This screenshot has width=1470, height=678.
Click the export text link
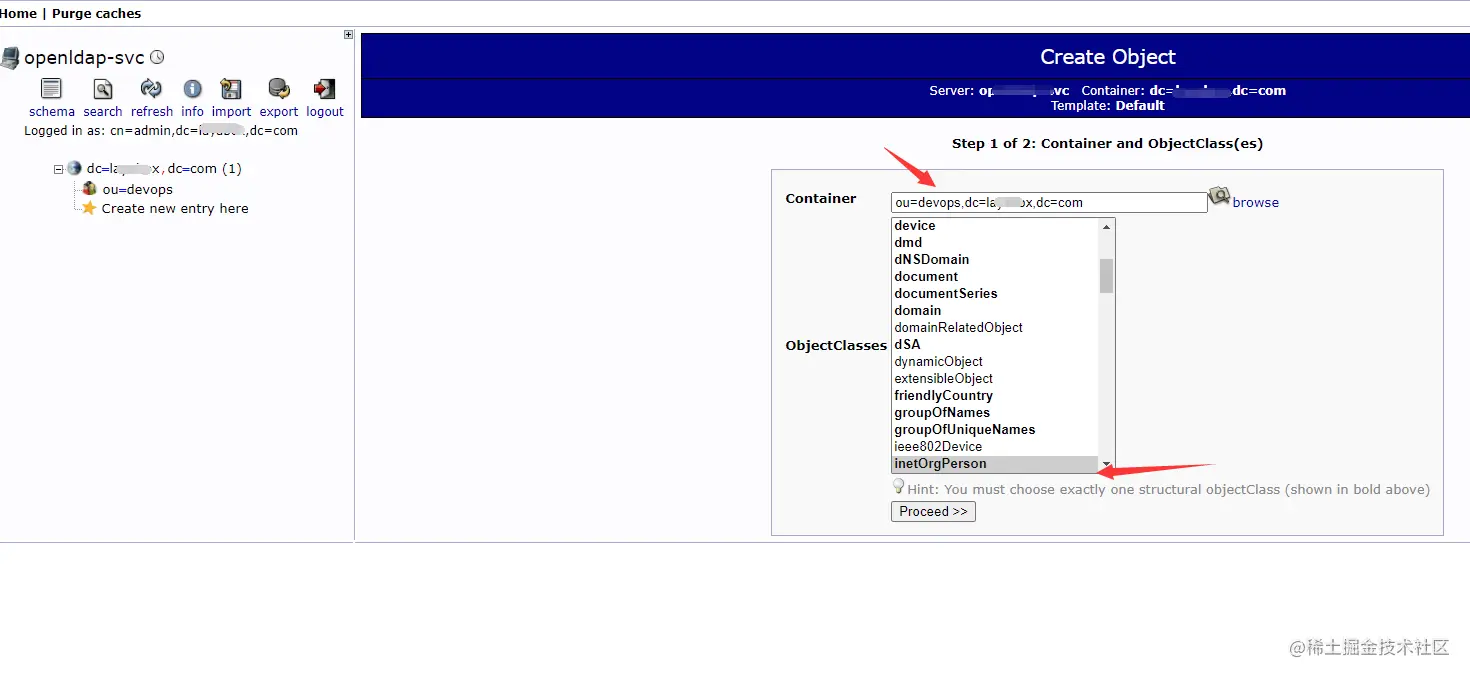pyautogui.click(x=279, y=112)
